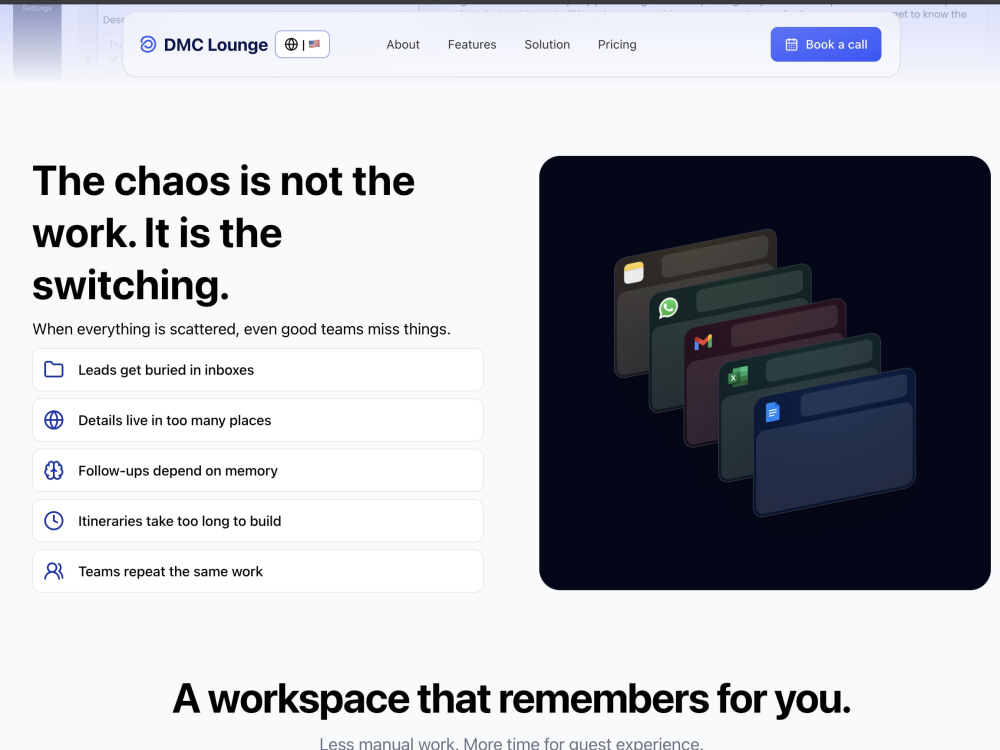Click the Google Docs icon in the illustration
This screenshot has height=750, width=1000.
(x=772, y=412)
